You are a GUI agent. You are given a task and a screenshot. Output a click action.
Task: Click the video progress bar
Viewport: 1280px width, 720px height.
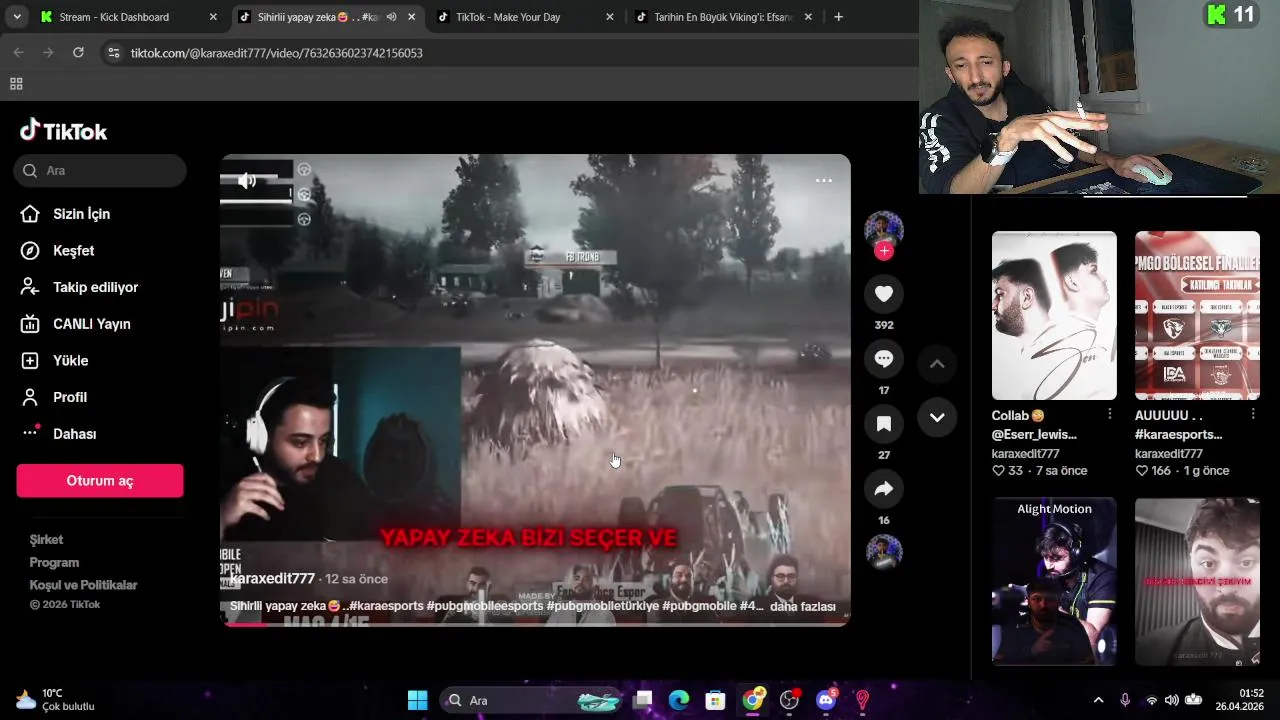535,624
